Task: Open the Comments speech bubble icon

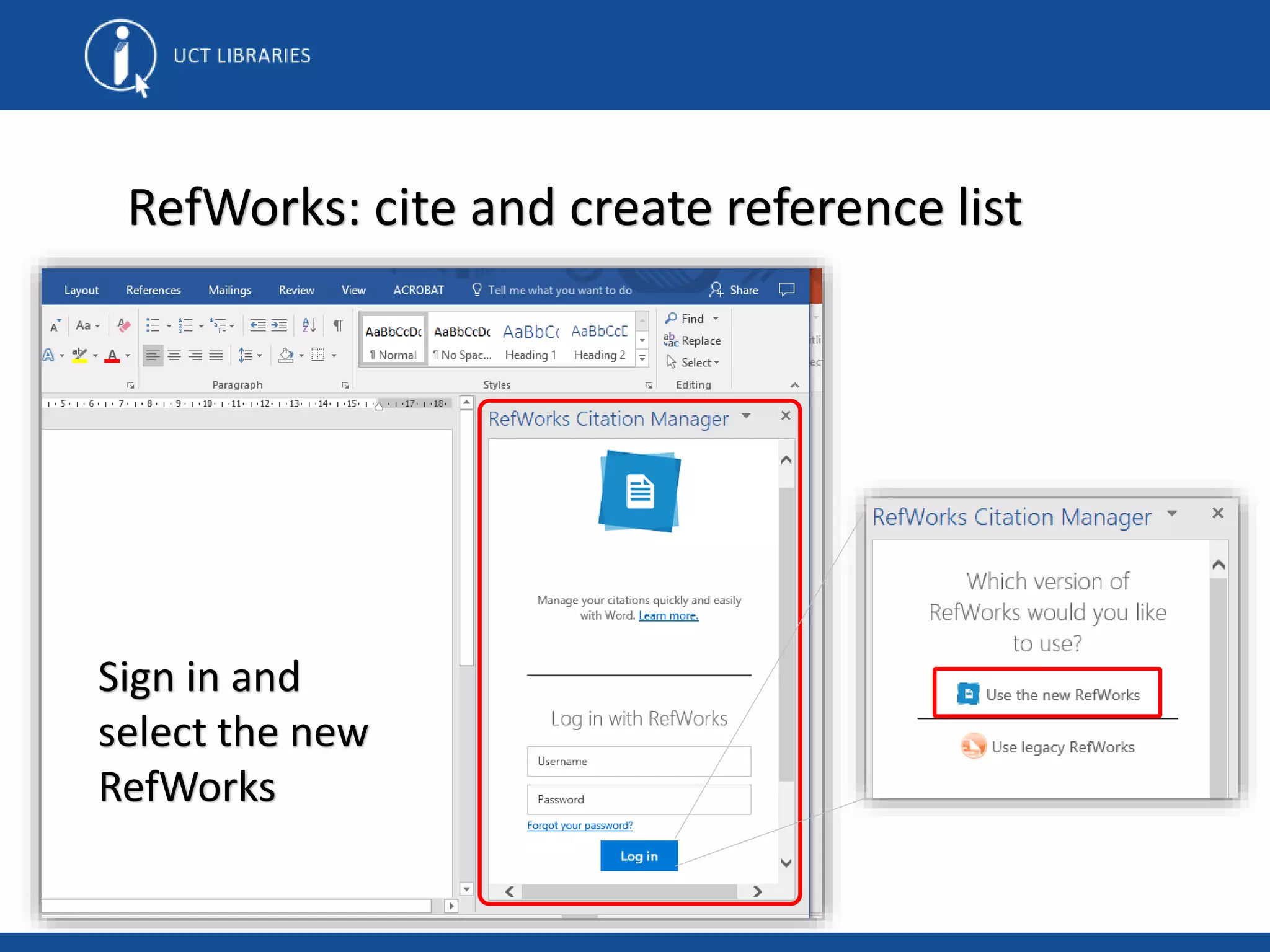Action: tap(786, 289)
